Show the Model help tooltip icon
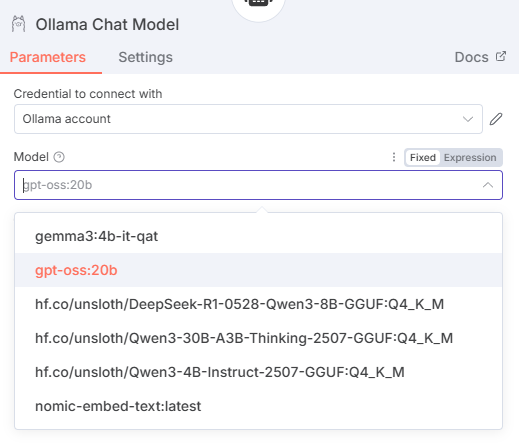The width and height of the screenshot is (519, 445). (59, 157)
